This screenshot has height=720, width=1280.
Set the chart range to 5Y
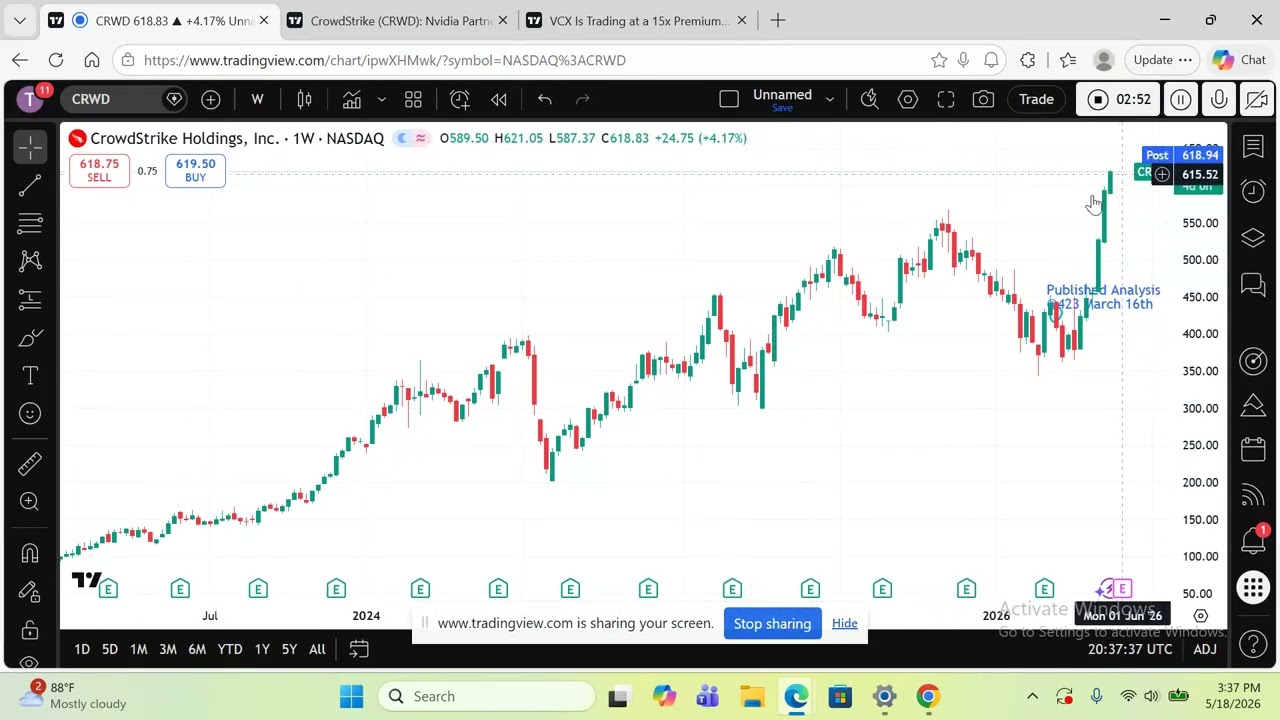(289, 650)
